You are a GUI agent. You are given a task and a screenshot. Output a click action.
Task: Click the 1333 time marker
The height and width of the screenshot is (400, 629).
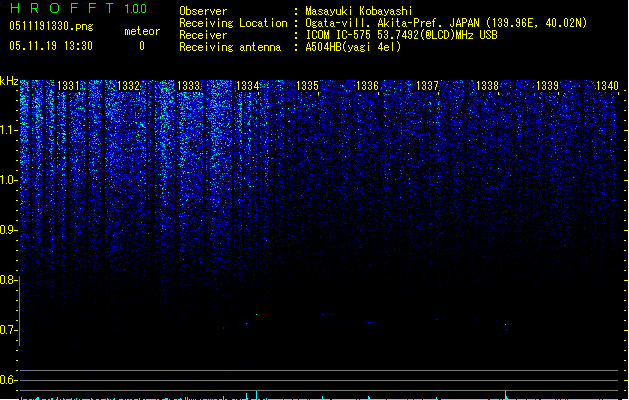tap(188, 86)
